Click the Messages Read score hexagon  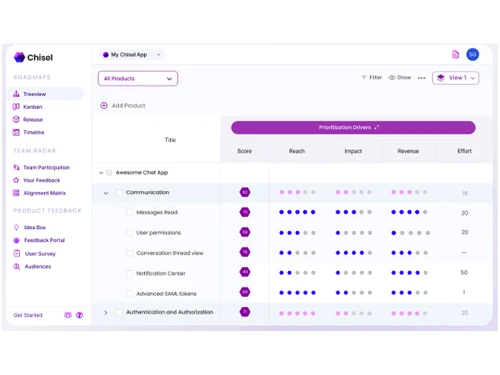tap(245, 212)
